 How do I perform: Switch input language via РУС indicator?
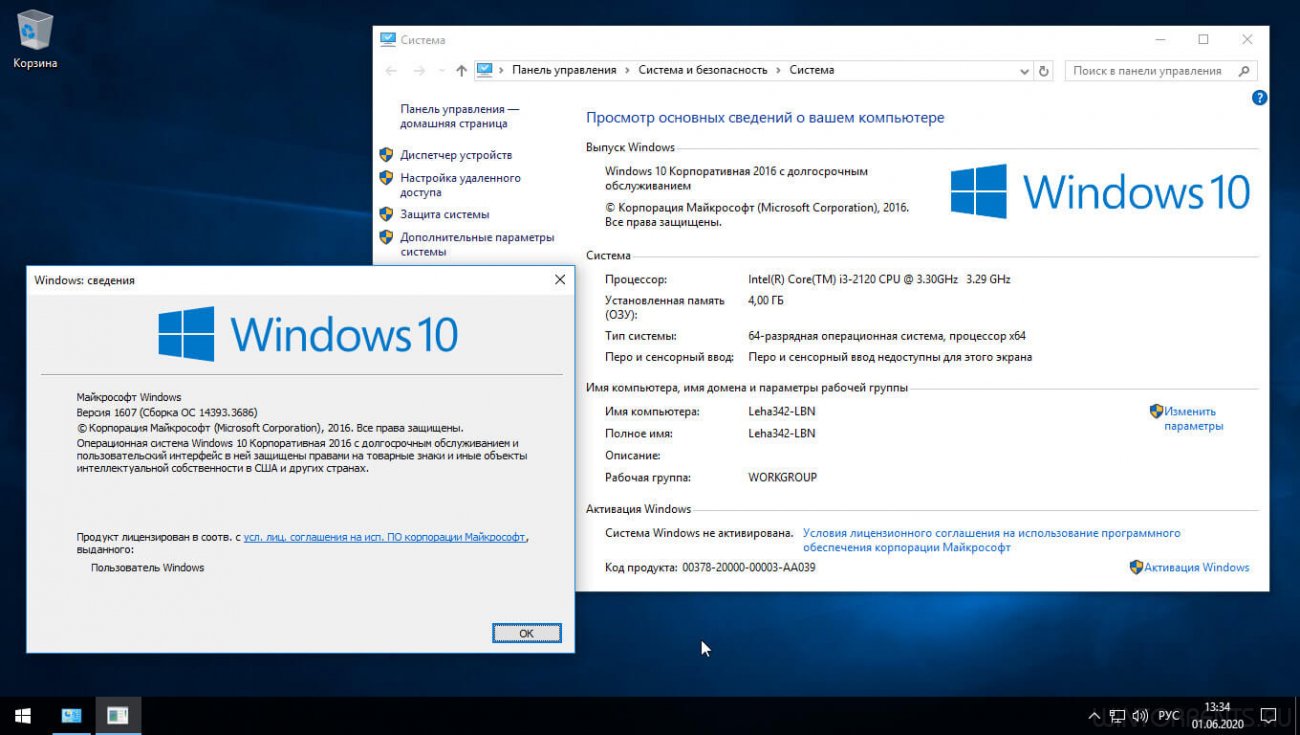pos(1169,716)
